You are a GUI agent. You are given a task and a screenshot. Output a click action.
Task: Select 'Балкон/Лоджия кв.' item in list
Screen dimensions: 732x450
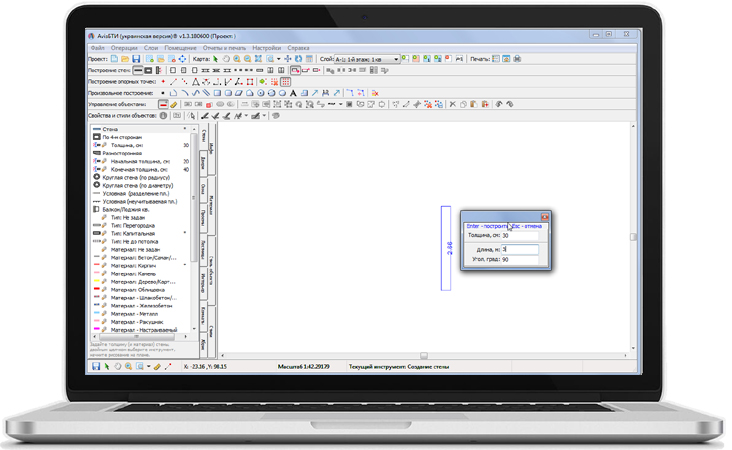click(x=130, y=209)
